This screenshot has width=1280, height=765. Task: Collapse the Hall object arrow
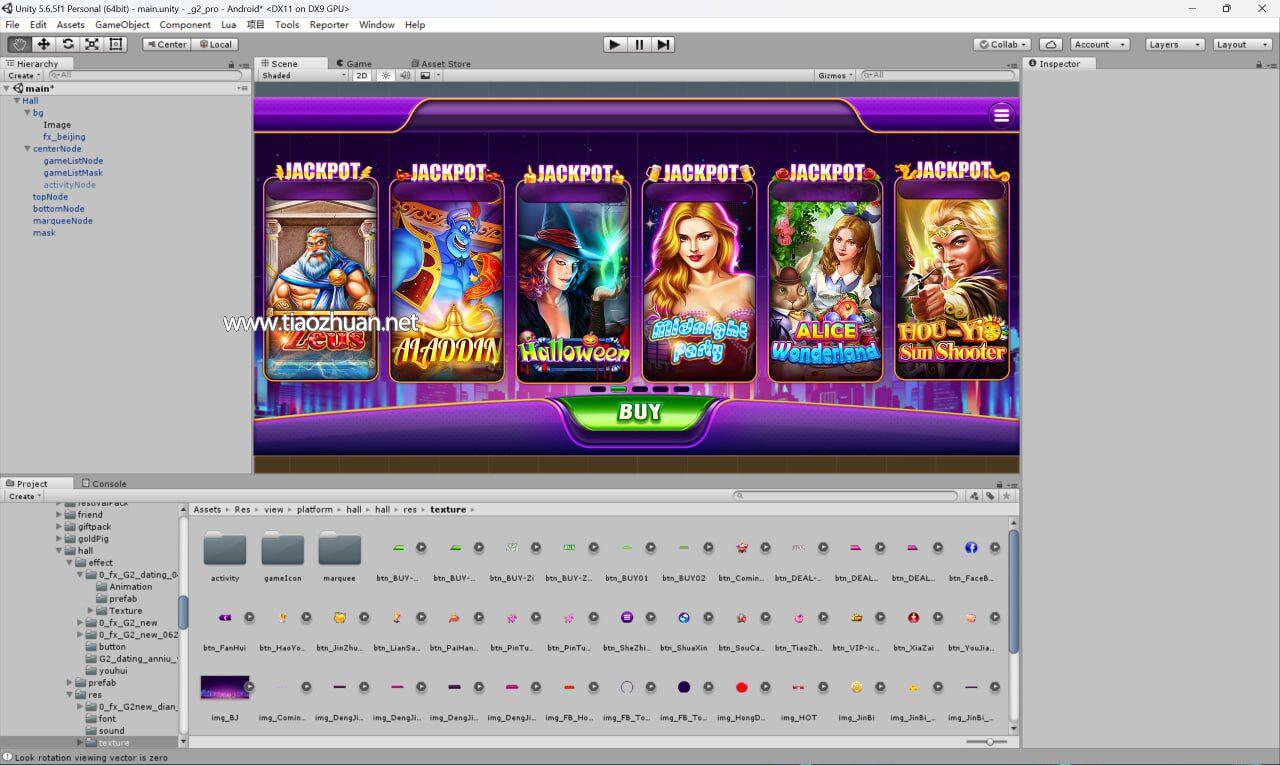tap(17, 100)
